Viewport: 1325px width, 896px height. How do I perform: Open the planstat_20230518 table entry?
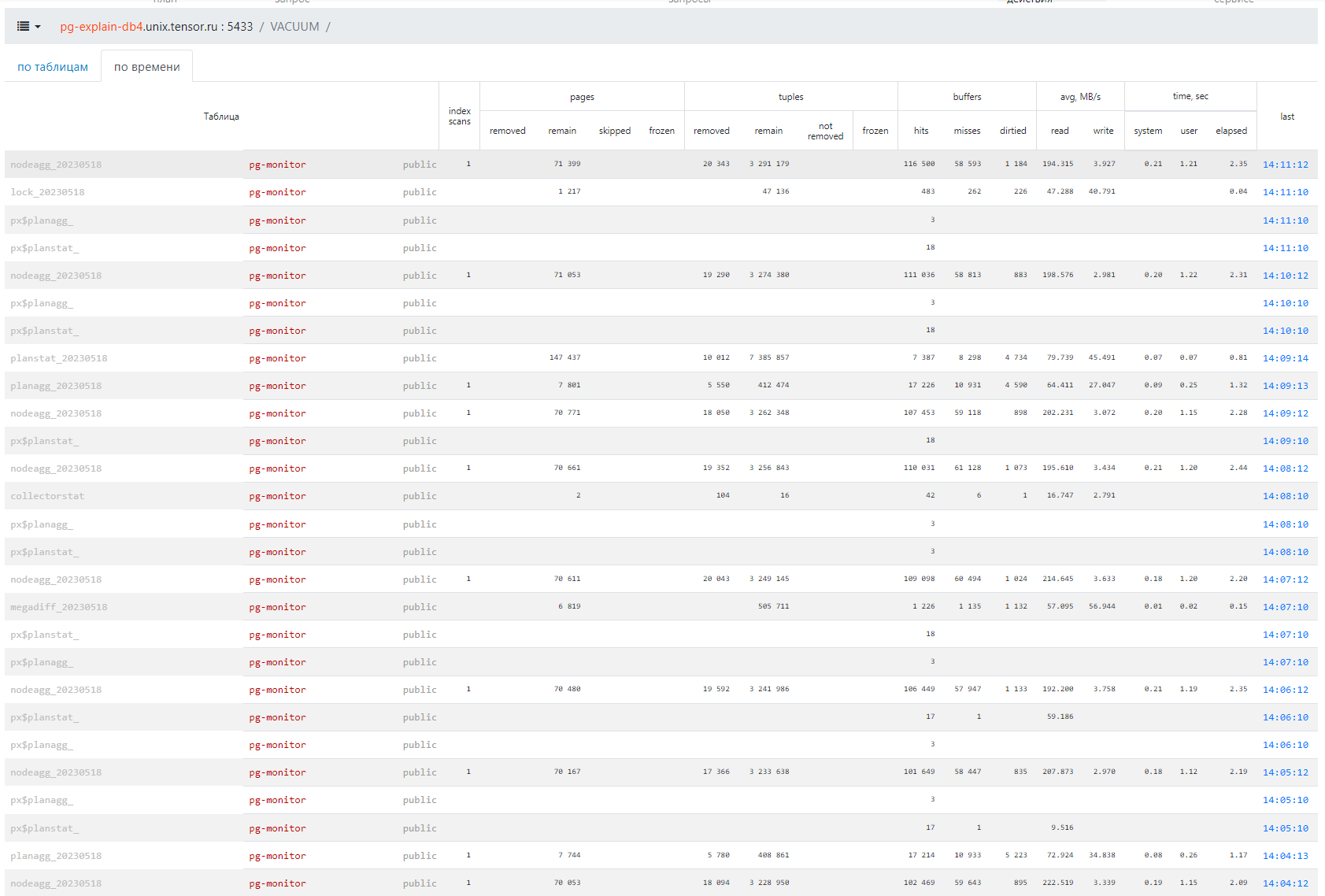pos(59,358)
